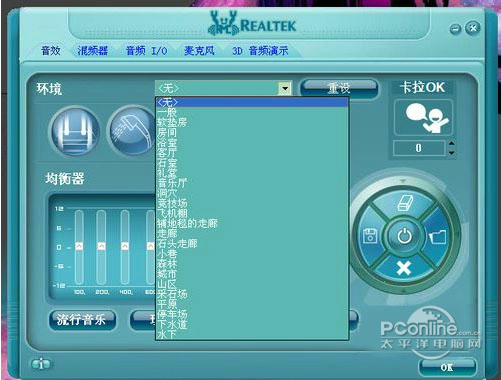Choose 浴室 in the environment list
The width and height of the screenshot is (501, 380).
pos(252,142)
